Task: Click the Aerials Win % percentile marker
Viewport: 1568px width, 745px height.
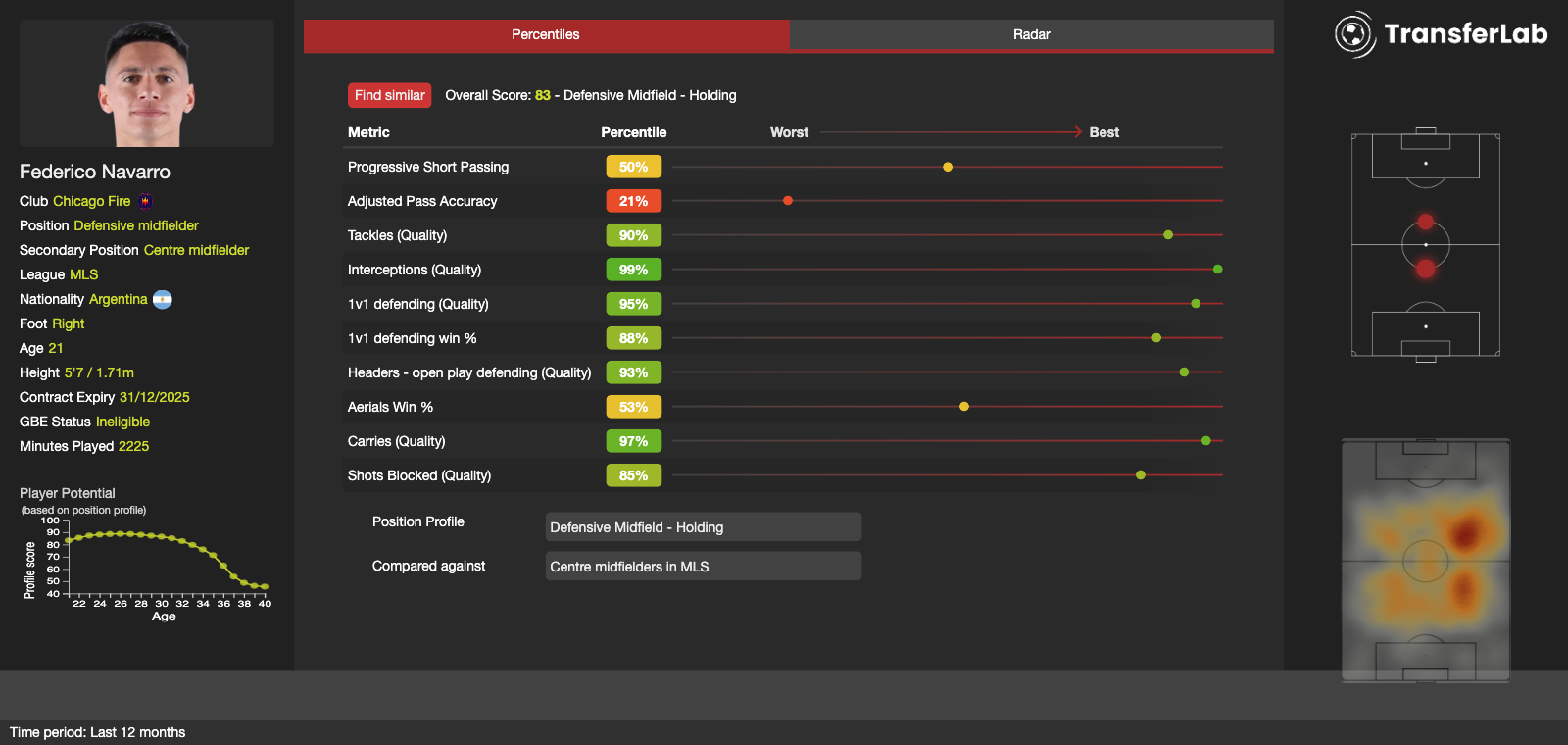Action: (964, 407)
